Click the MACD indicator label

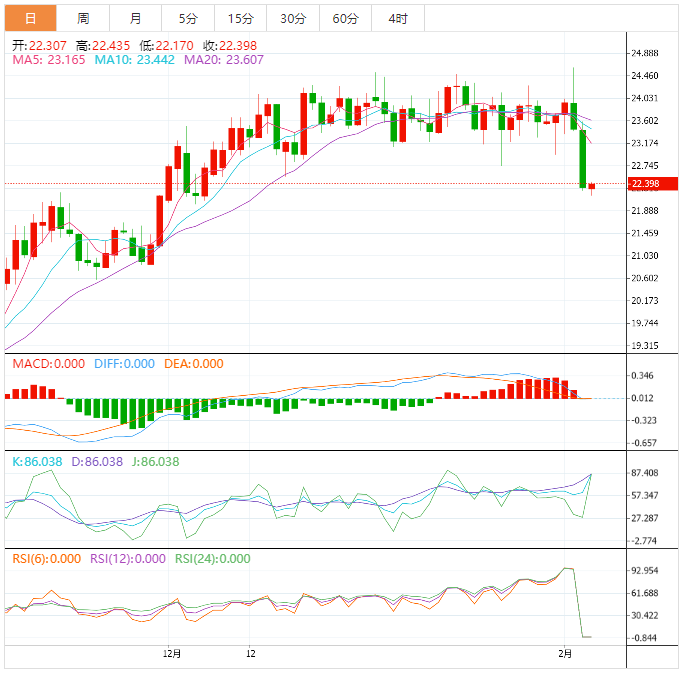48,364
